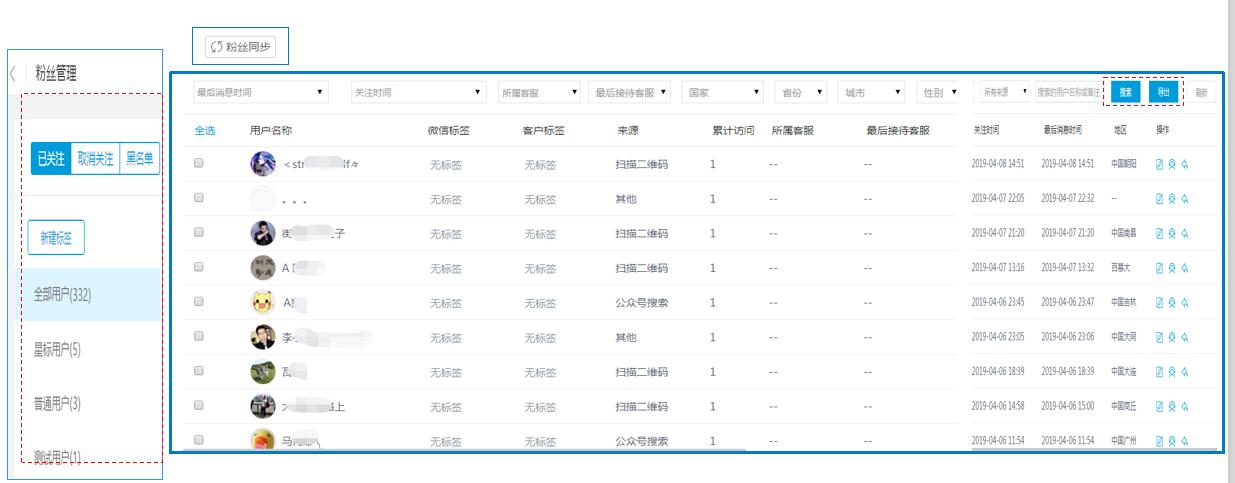
Task: Click the middle action icon in the 中国南昌 row
Action: (1172, 233)
